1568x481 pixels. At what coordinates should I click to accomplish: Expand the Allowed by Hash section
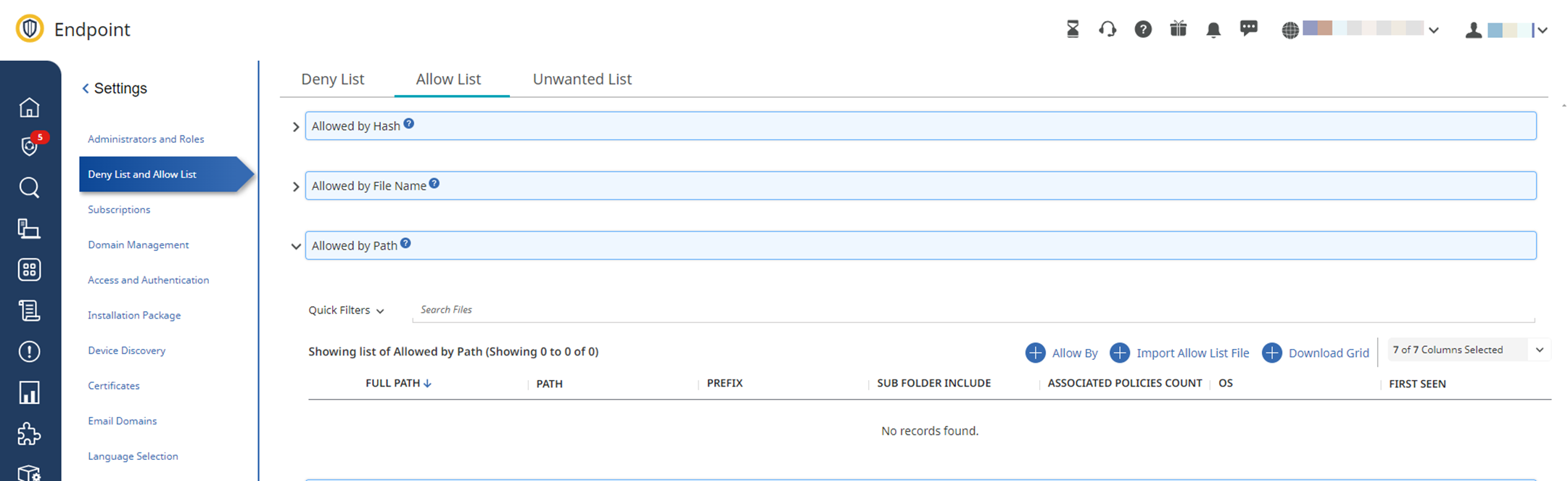(296, 127)
